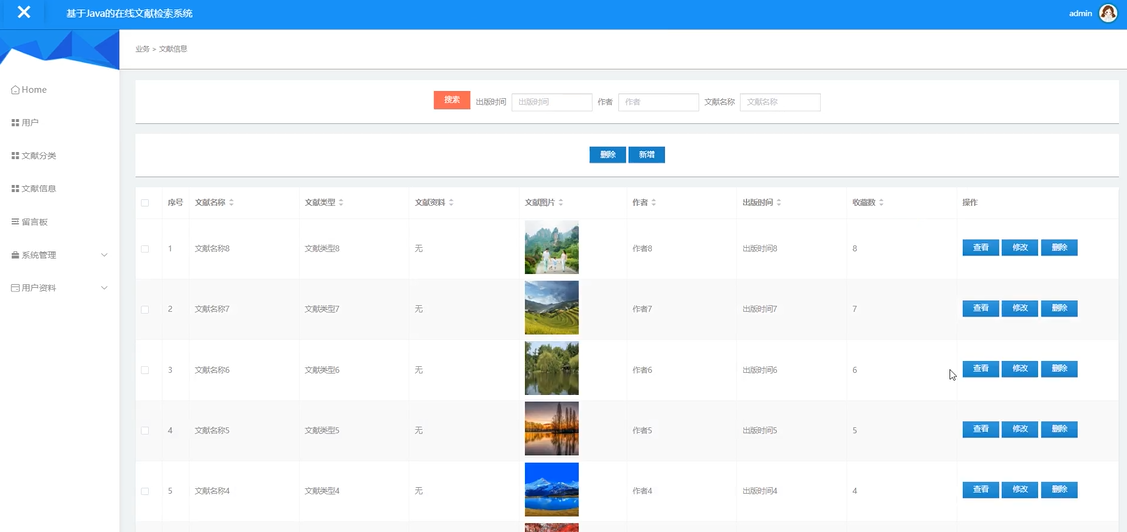Click 查看 for 文献名称4
1127x532 pixels.
(x=980, y=490)
